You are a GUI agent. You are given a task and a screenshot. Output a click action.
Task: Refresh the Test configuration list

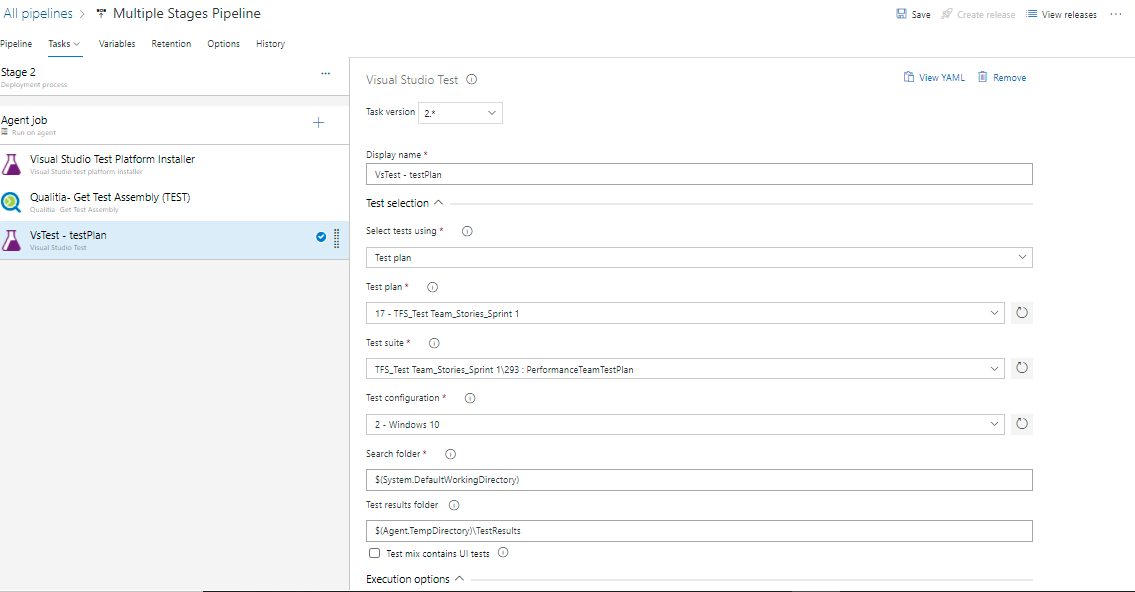(x=1021, y=424)
